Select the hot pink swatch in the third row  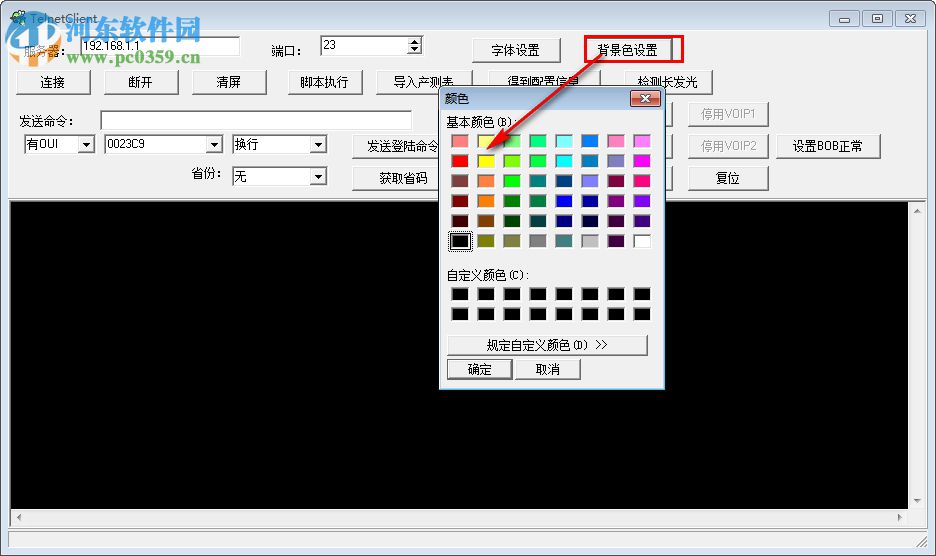pos(642,181)
